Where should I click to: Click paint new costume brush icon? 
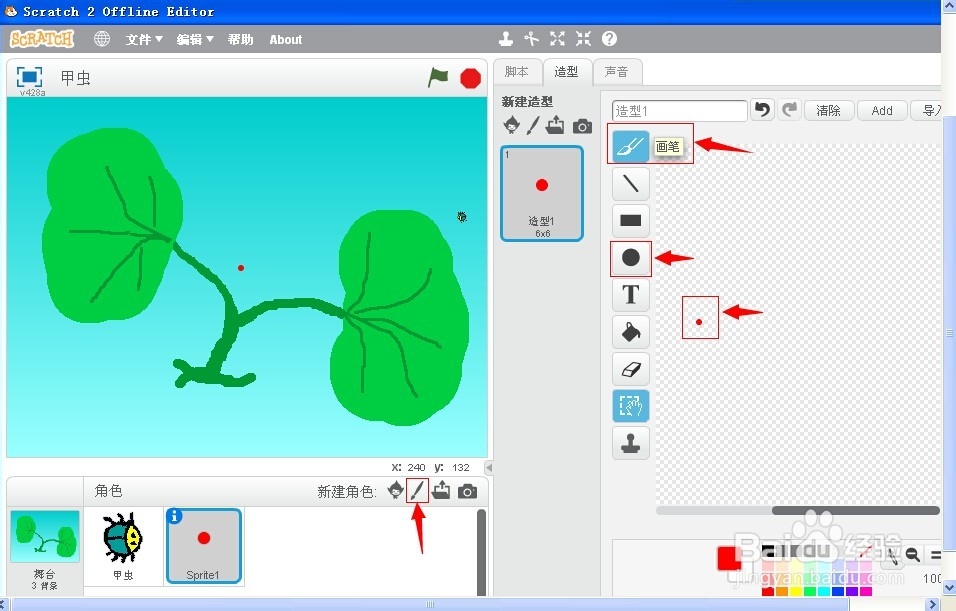pyautogui.click(x=533, y=125)
